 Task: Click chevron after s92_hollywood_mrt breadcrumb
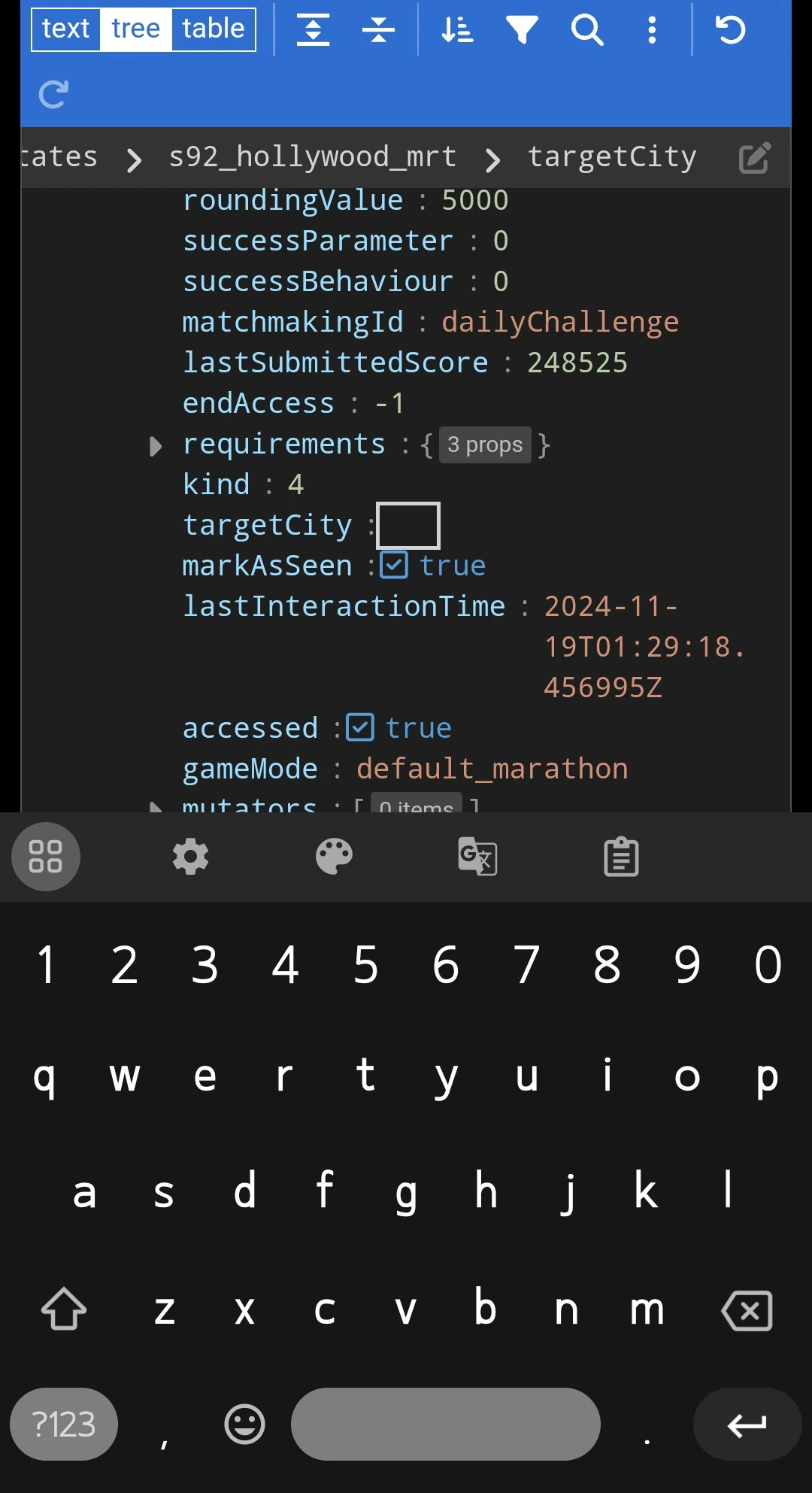pos(492,159)
